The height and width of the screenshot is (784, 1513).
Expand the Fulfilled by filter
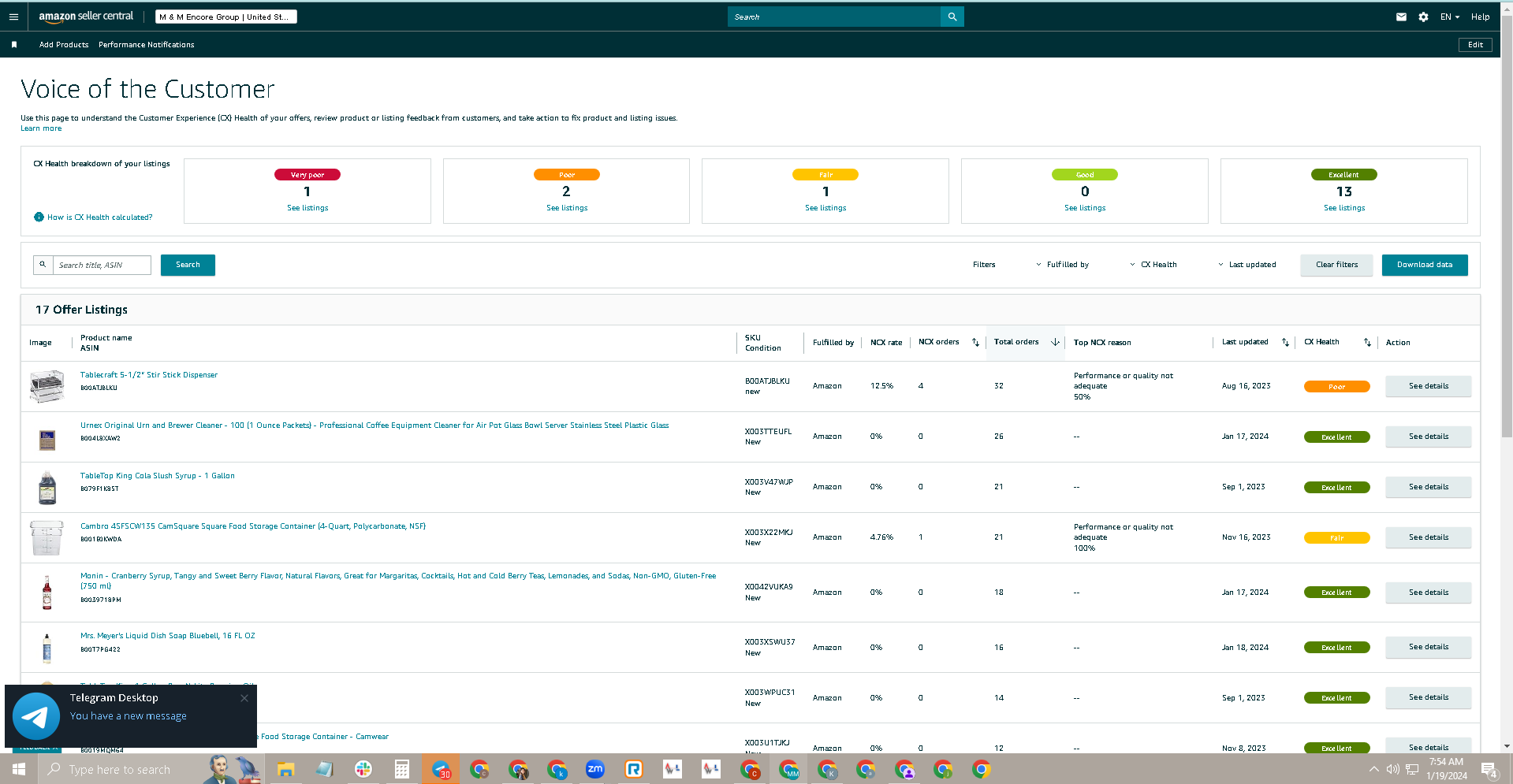[1062, 265]
